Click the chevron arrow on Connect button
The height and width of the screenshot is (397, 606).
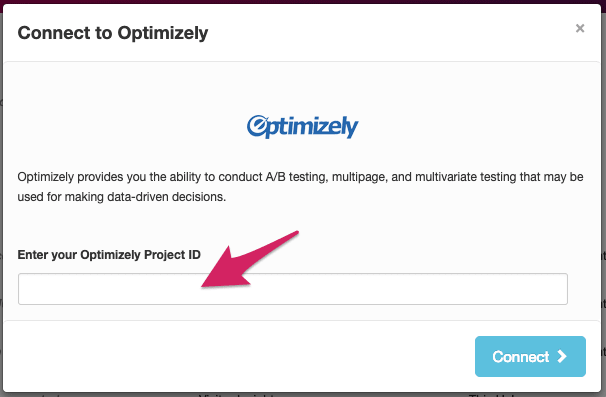[562, 356]
